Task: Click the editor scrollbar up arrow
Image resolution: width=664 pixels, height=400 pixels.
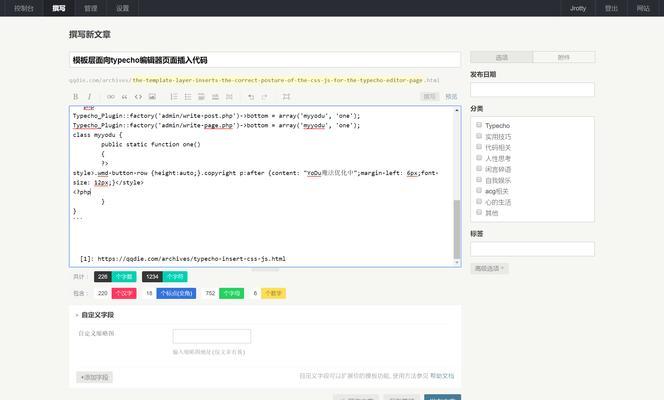Action: coord(457,110)
